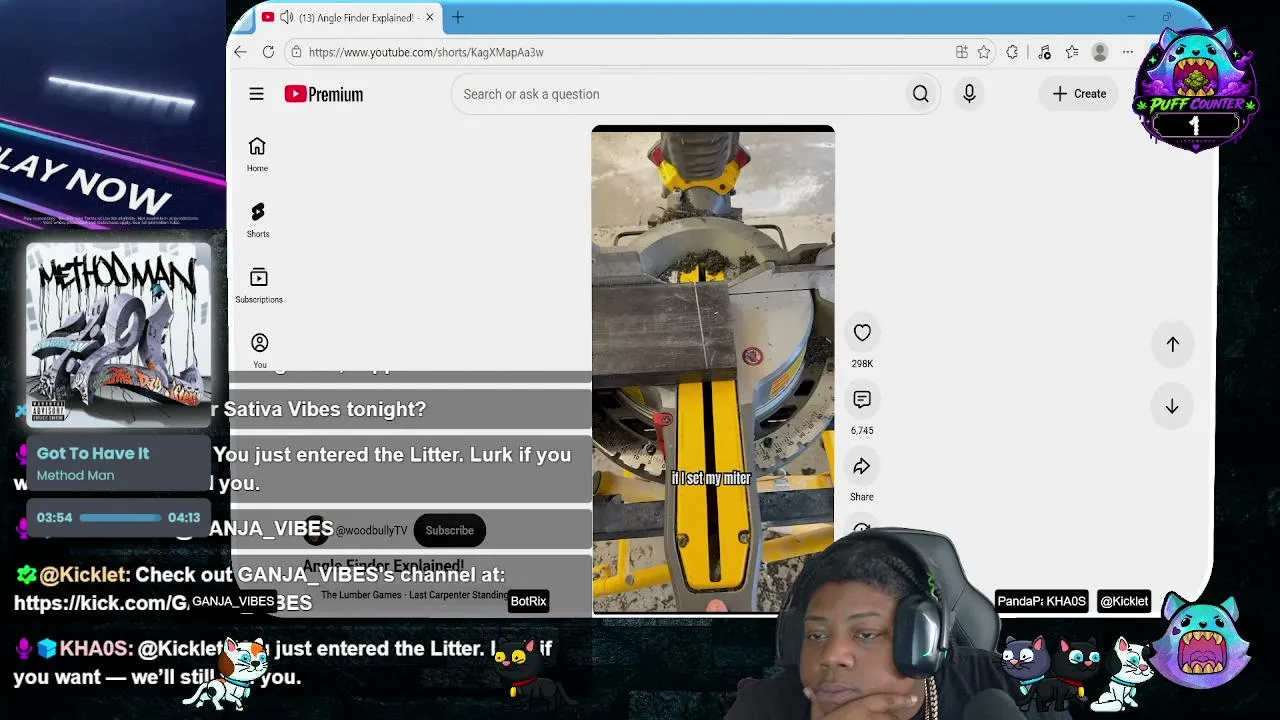
Task: Click the 298K like count
Action: [x=862, y=364]
